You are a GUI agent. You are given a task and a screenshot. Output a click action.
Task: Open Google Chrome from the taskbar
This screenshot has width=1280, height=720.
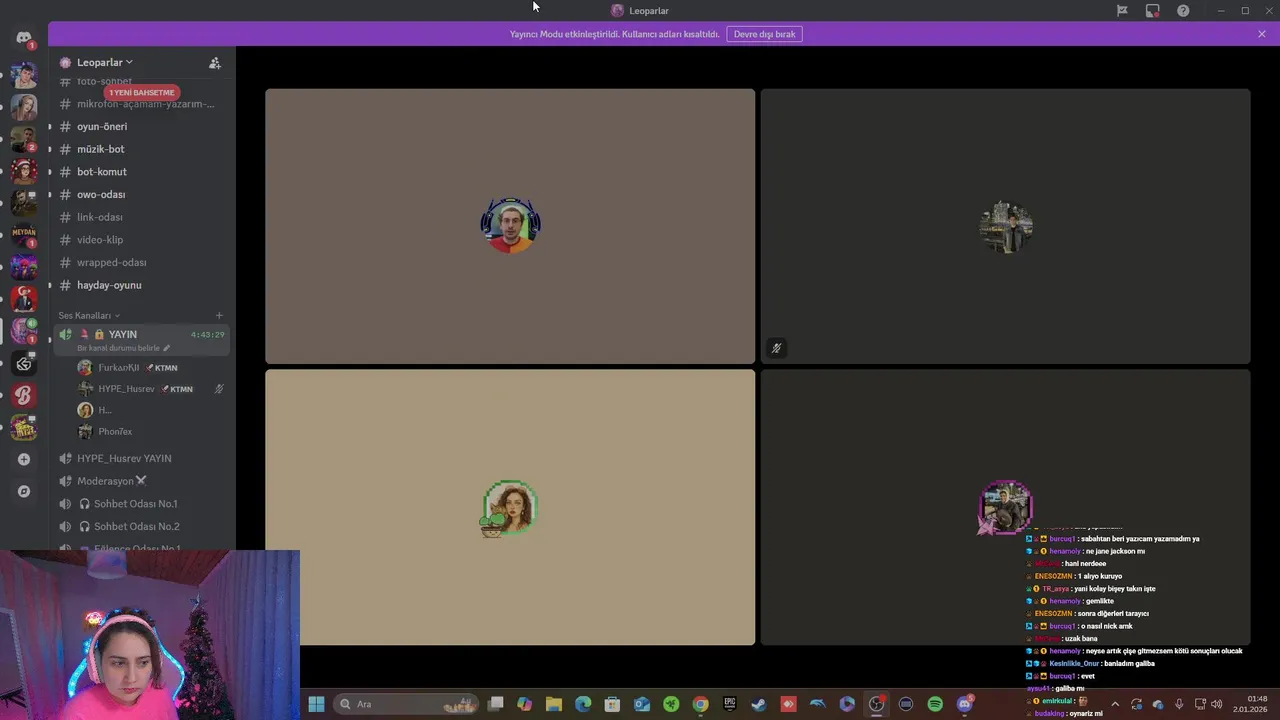701,704
